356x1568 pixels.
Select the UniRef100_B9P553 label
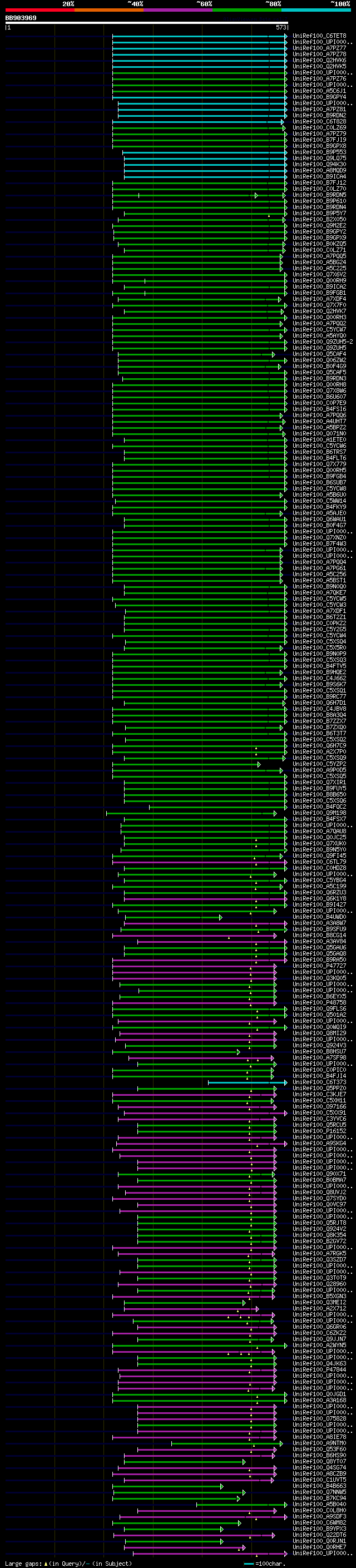[x=319, y=152]
